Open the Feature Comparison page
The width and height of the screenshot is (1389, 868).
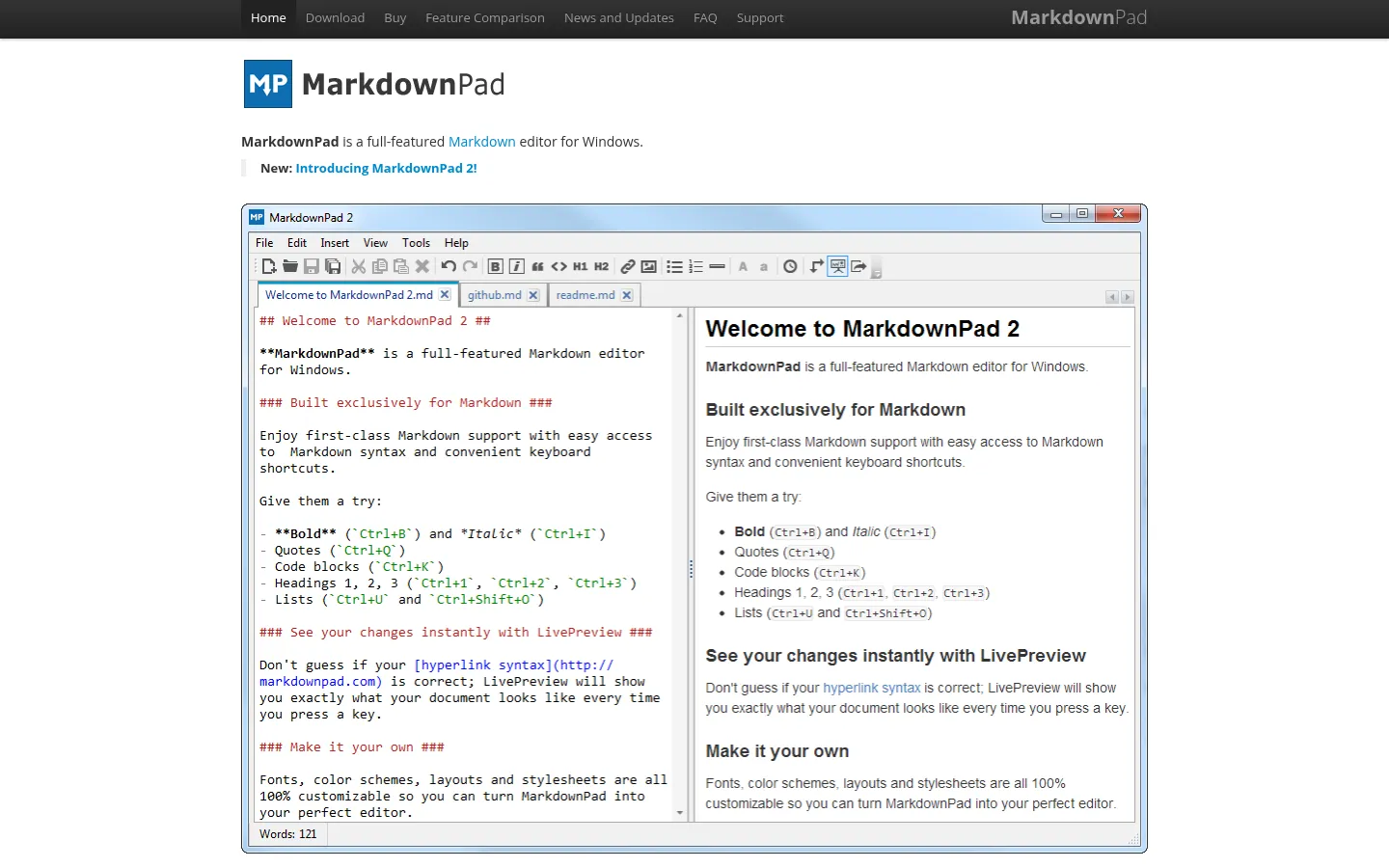click(x=485, y=17)
